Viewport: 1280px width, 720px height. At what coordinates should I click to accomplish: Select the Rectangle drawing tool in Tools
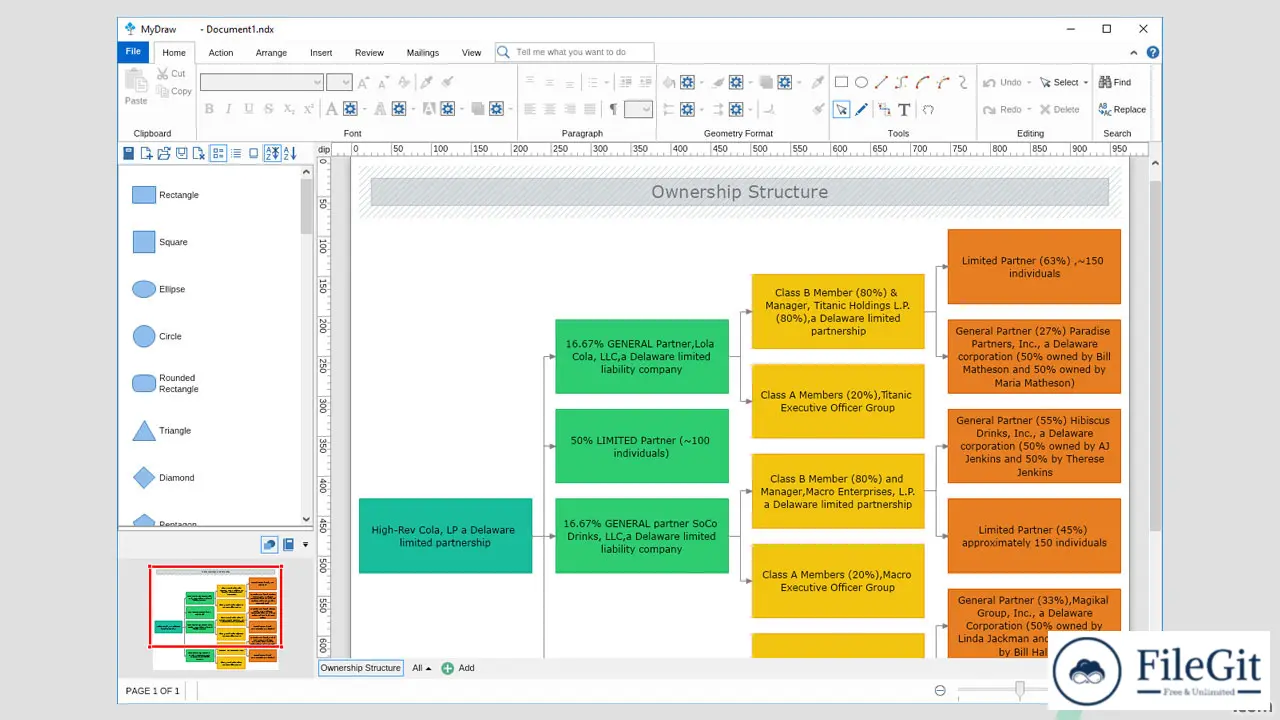[x=841, y=83]
